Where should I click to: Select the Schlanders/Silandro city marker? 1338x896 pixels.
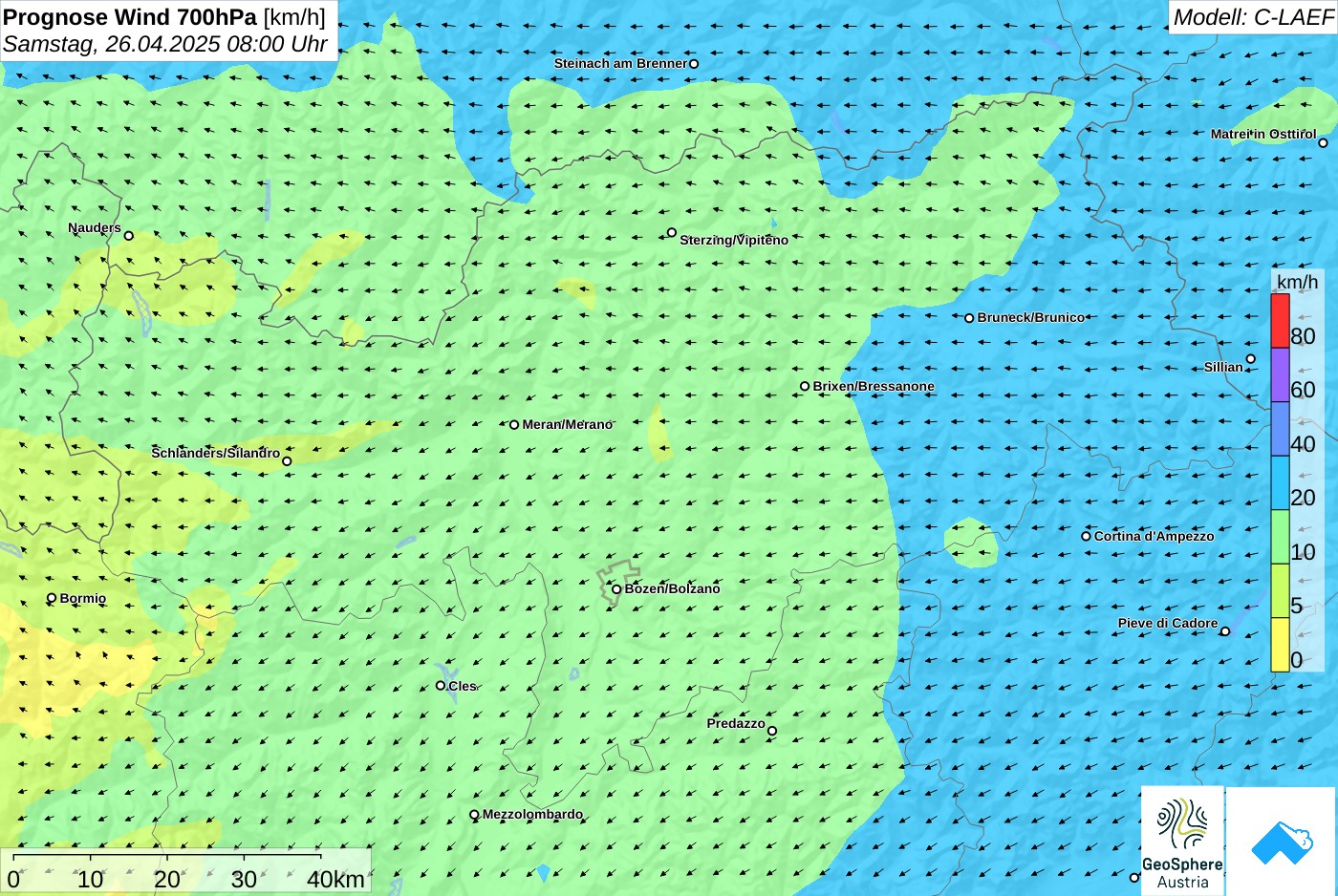[287, 461]
